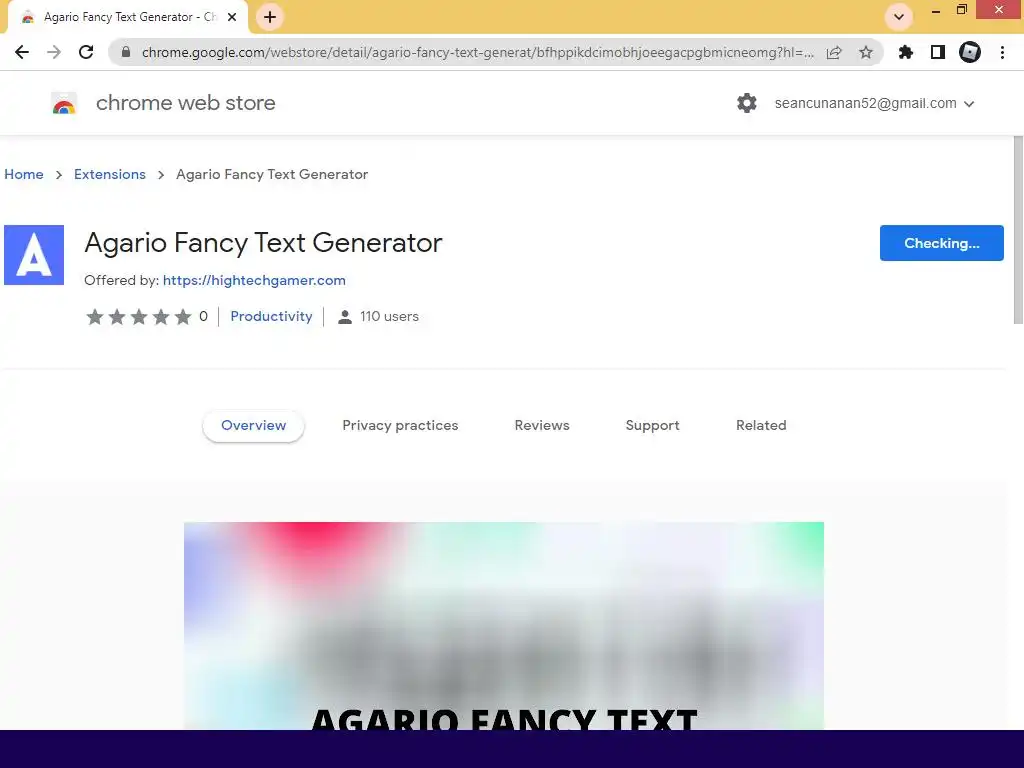Open the Extensions puzzle piece menu
This screenshot has height=768, width=1024.
pyautogui.click(x=905, y=52)
